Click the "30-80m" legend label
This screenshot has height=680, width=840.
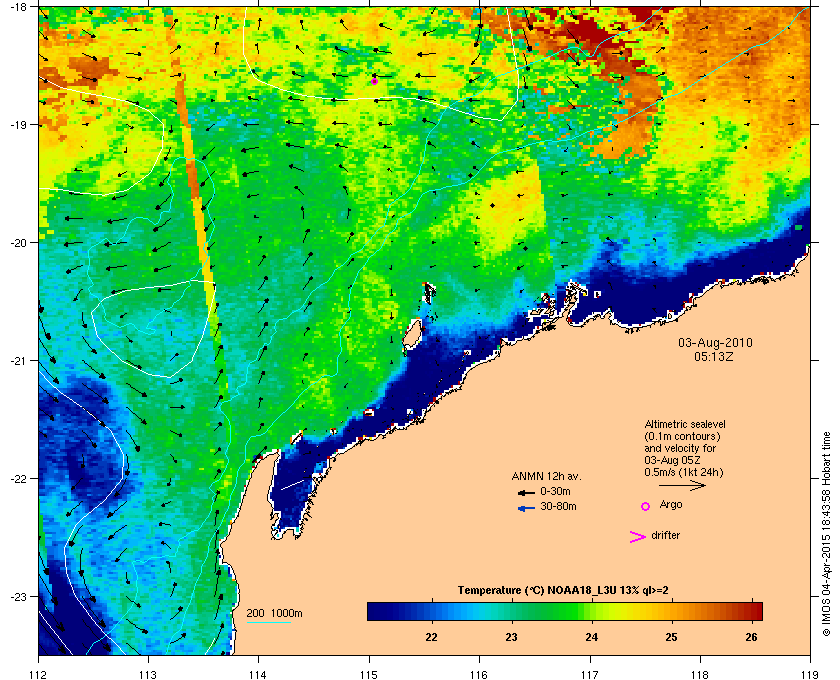coord(558,506)
